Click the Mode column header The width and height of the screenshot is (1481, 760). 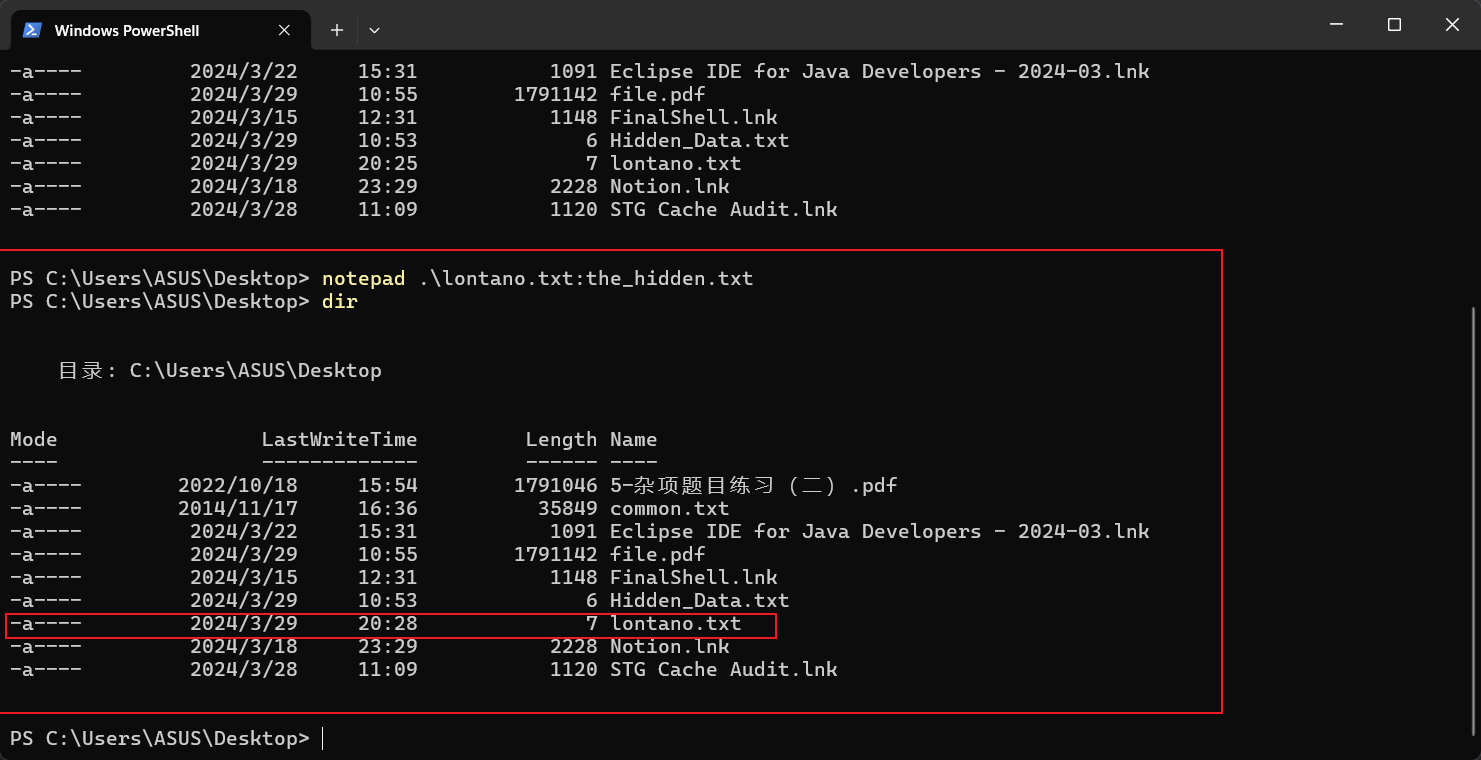(33, 439)
